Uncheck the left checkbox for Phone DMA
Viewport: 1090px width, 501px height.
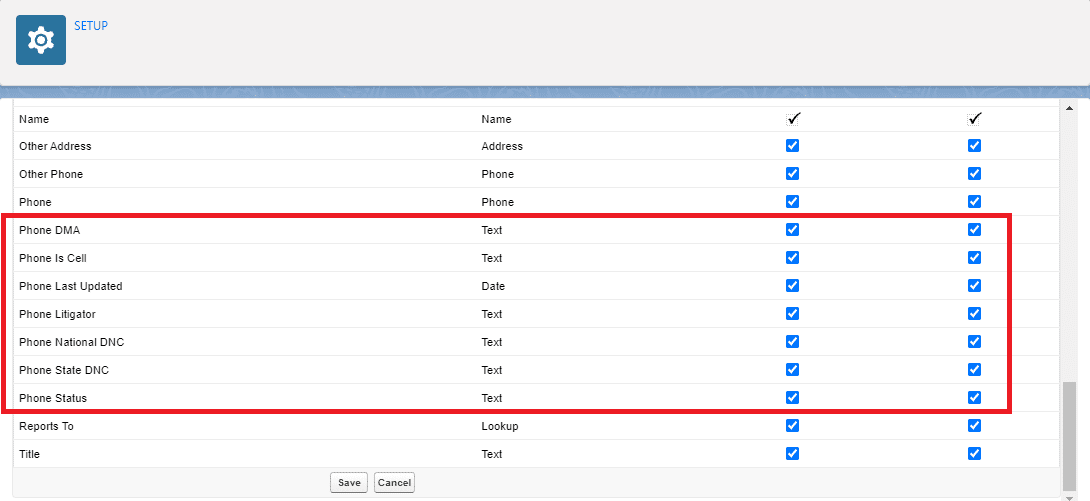tap(793, 229)
